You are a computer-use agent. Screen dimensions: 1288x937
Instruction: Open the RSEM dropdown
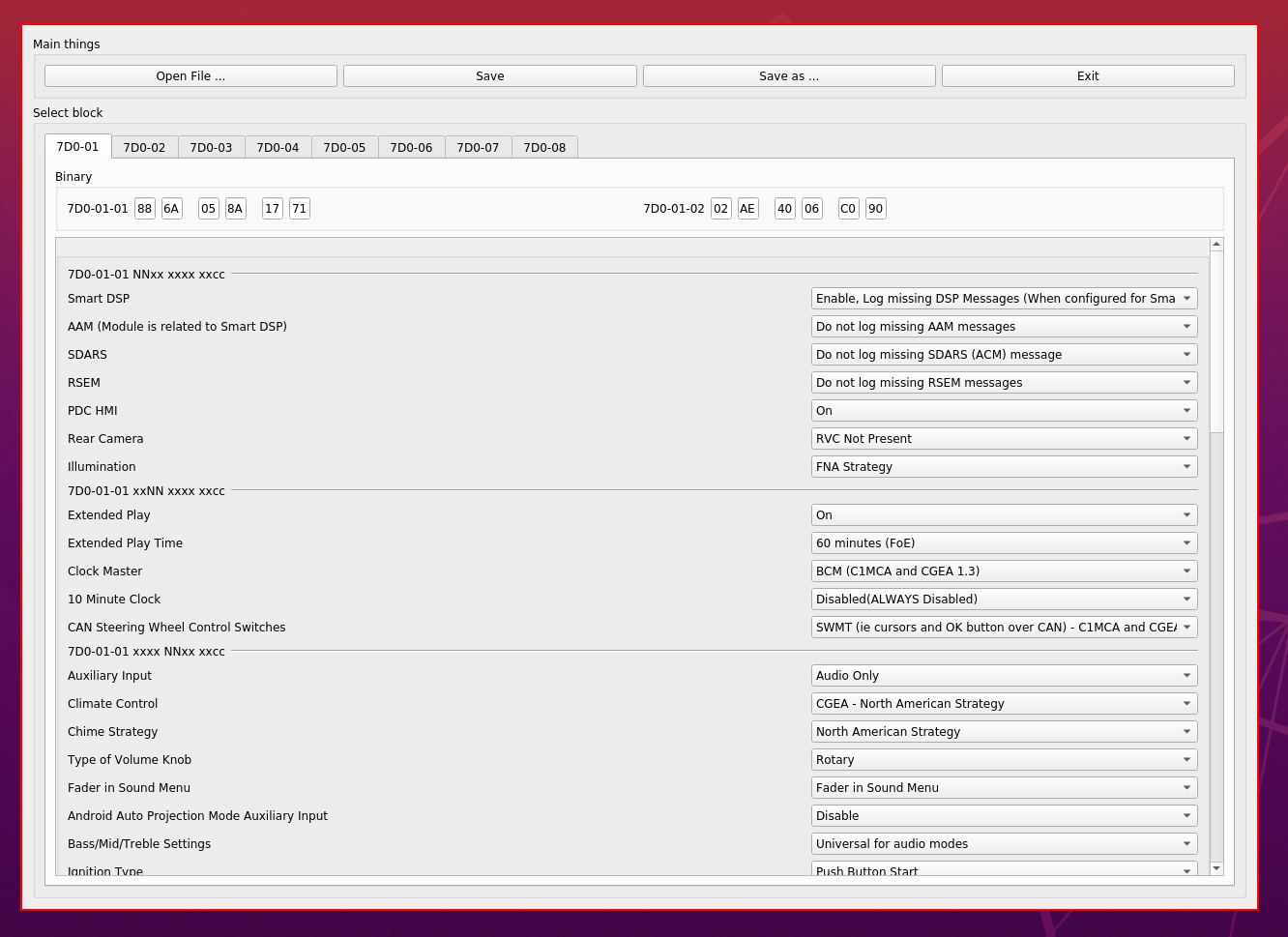(x=1004, y=383)
